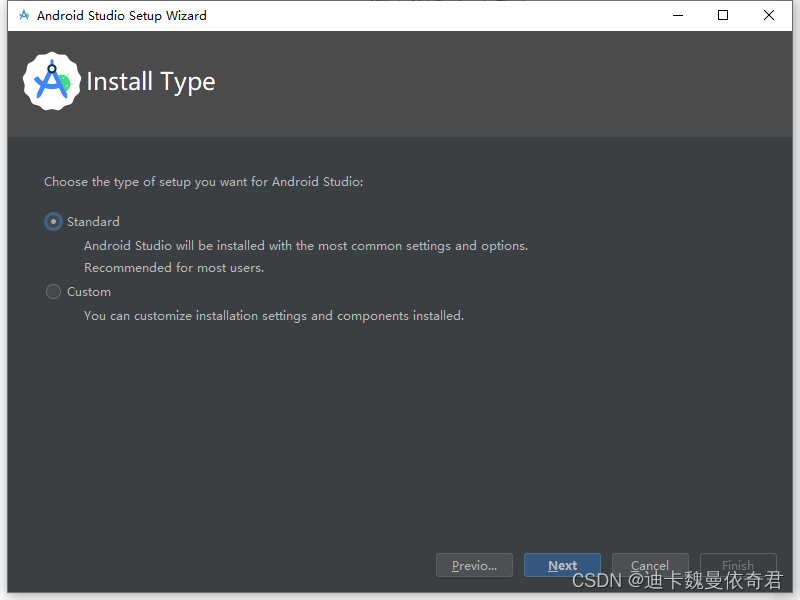Click the "Install Type" heading
The width and height of the screenshot is (800, 600).
click(x=151, y=82)
